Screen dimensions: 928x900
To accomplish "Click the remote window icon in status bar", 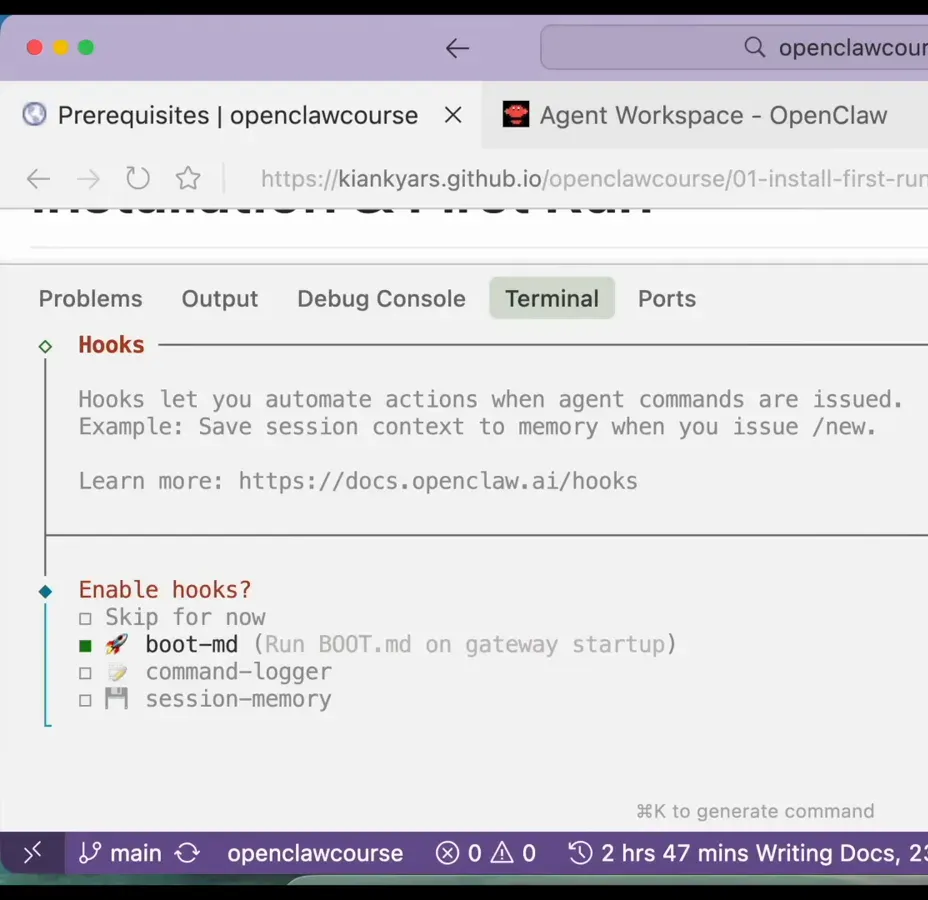I will click(x=33, y=853).
